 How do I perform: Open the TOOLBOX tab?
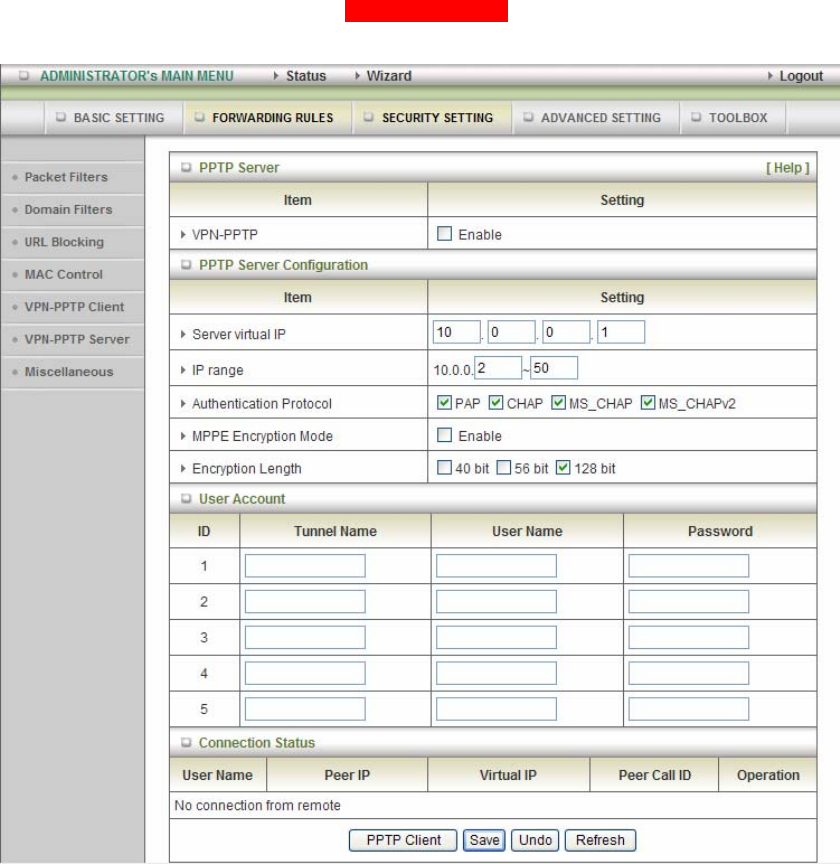click(x=733, y=117)
